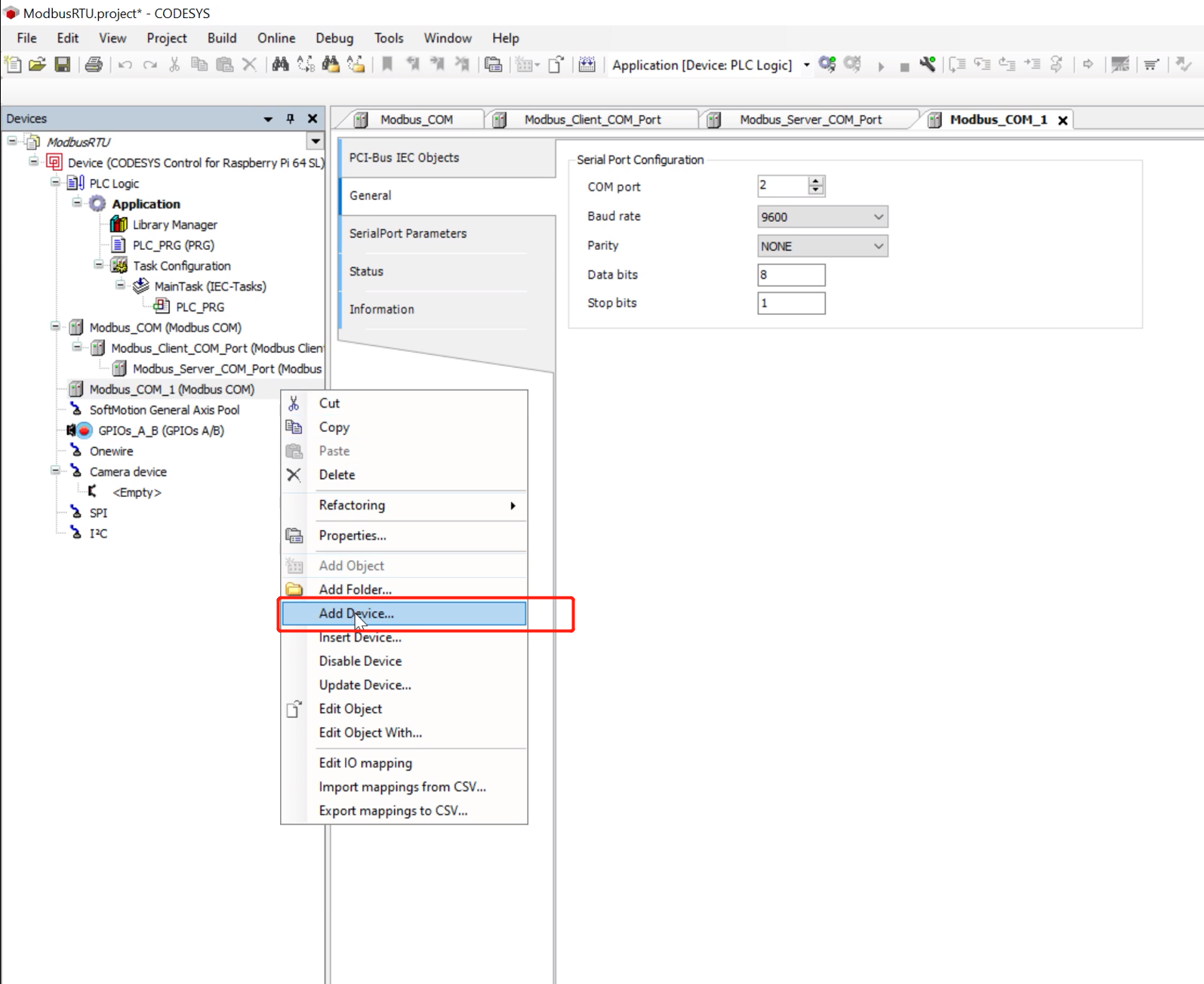Click Delete in the context menu

coord(404,475)
